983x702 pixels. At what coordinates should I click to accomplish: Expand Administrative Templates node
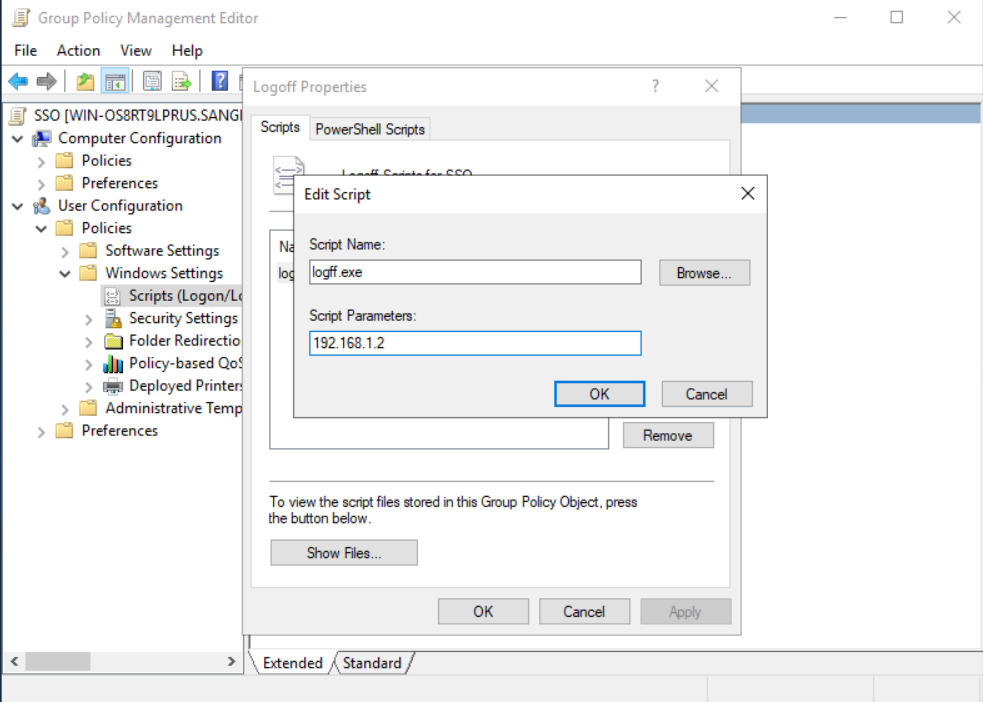coord(65,409)
